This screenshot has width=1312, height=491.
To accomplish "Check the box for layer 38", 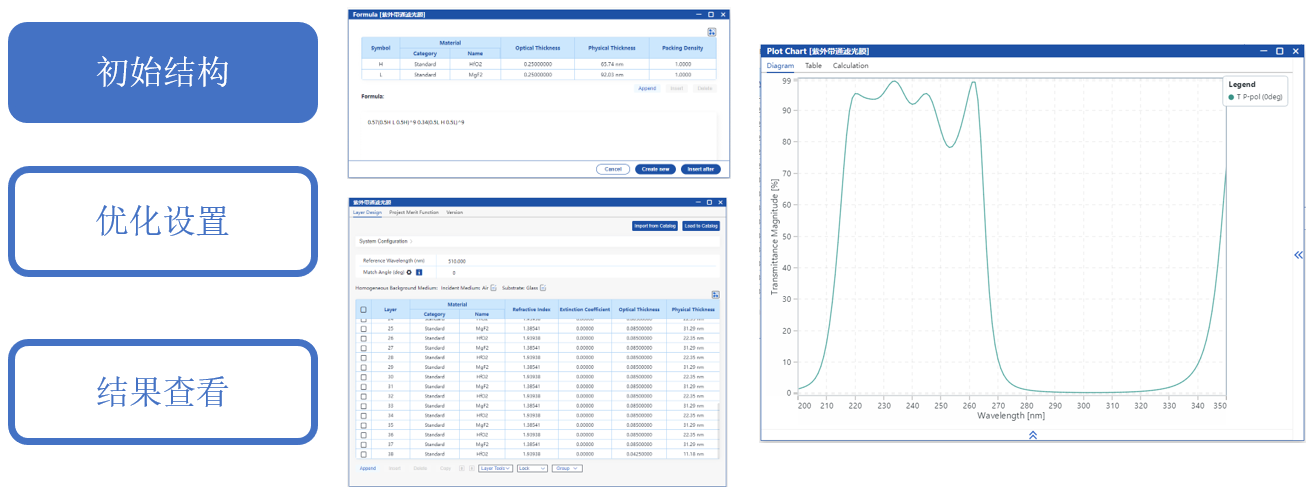I will [x=363, y=453].
